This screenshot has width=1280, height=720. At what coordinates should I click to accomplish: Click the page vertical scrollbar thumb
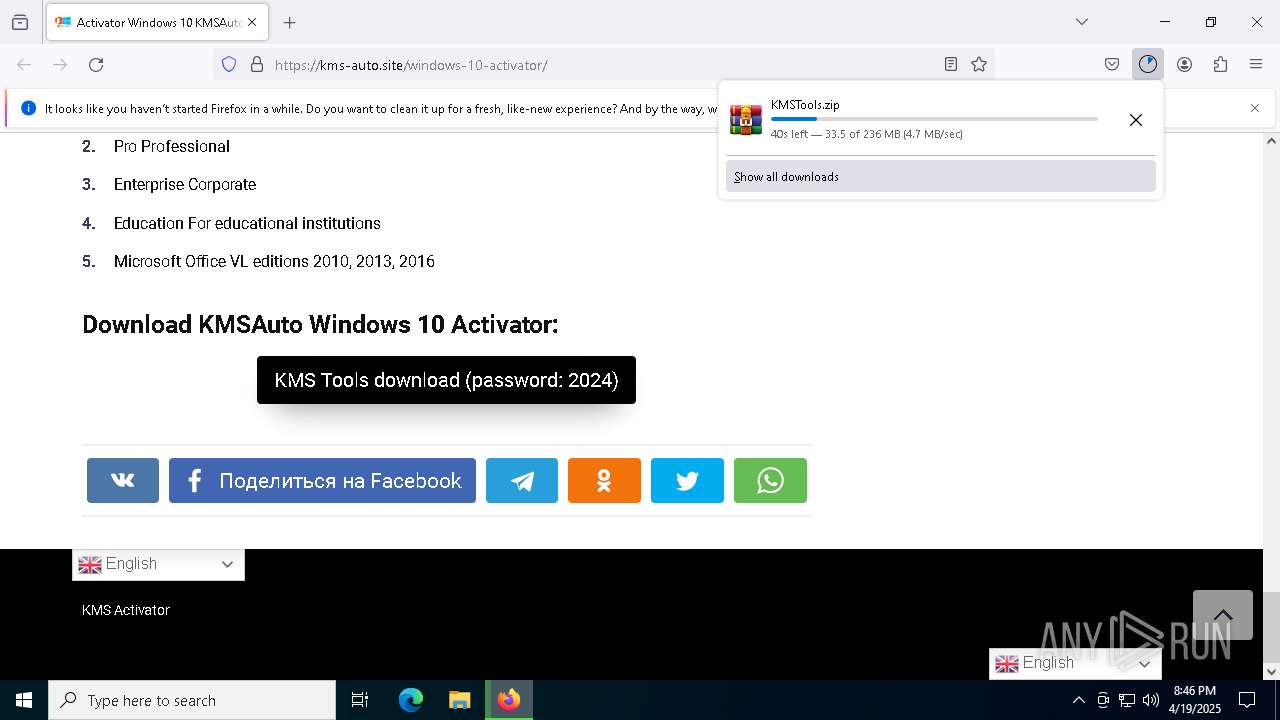pyautogui.click(x=1271, y=625)
